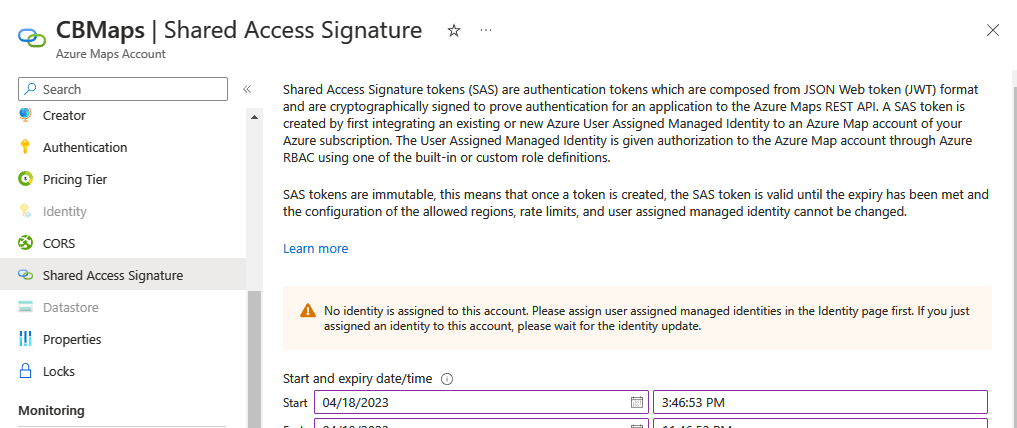Click the info icon beside Start and expiry date/time
This screenshot has width=1017, height=428.
point(447,379)
